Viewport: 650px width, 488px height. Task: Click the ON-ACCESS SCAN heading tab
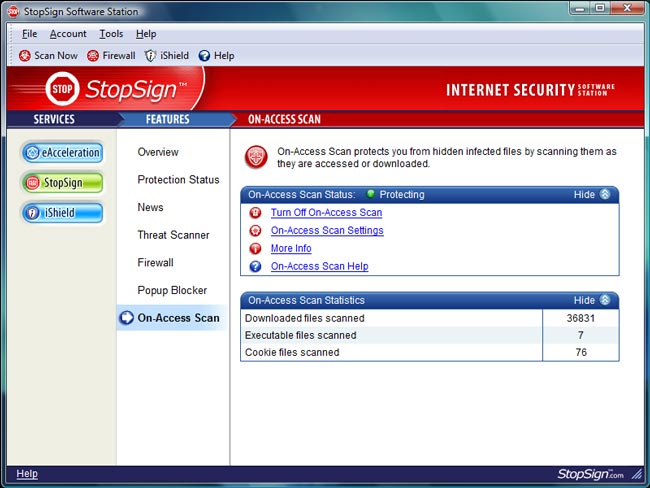pos(284,119)
